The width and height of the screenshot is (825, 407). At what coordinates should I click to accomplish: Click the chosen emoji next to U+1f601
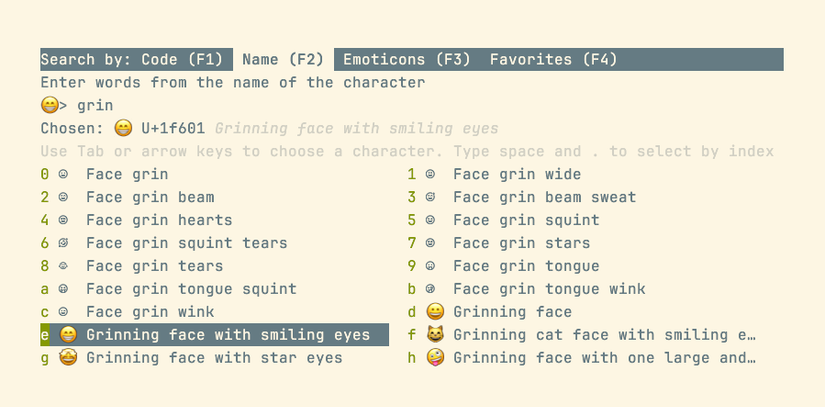click(123, 128)
